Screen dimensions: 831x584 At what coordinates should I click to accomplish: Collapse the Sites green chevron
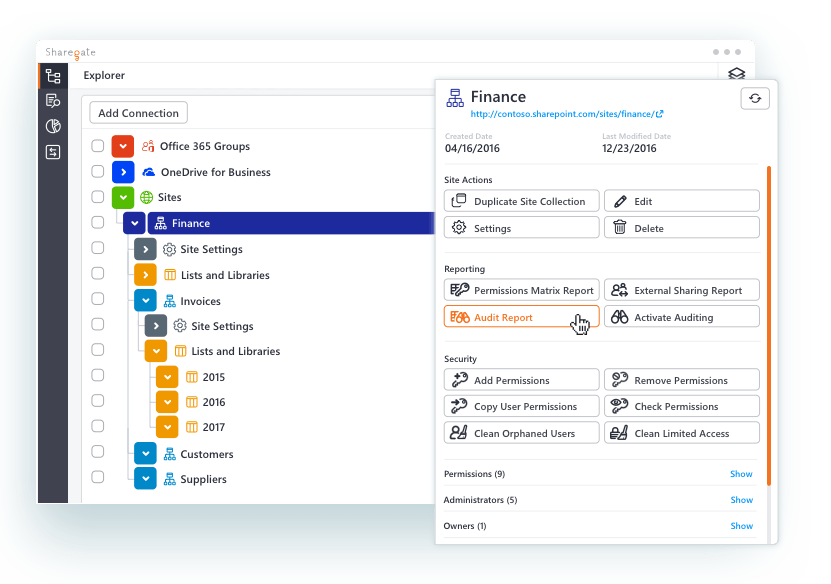pos(123,198)
